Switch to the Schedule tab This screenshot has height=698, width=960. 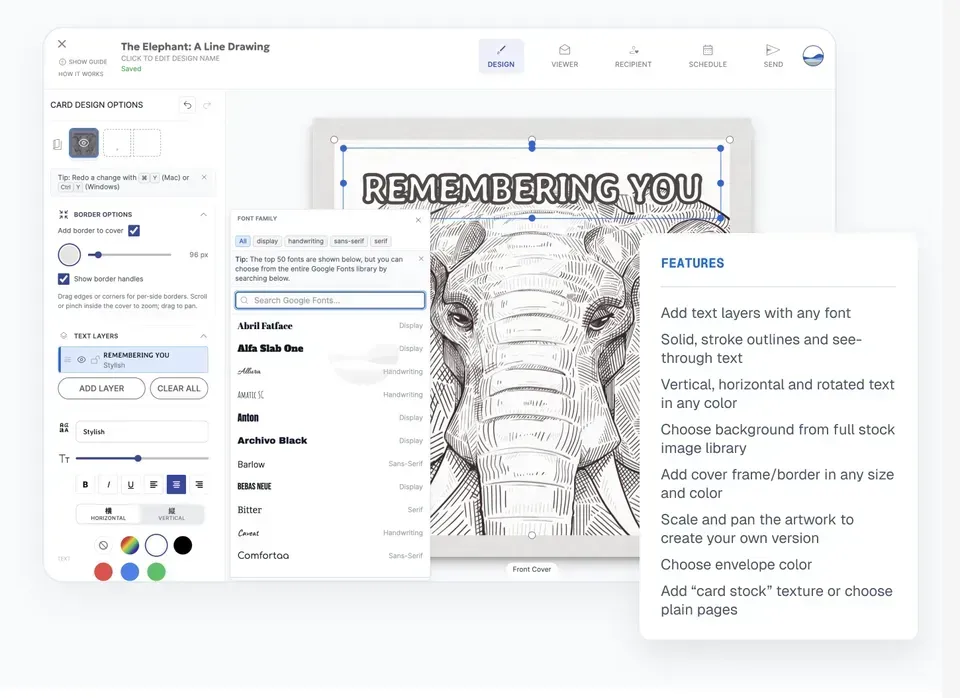(x=708, y=56)
